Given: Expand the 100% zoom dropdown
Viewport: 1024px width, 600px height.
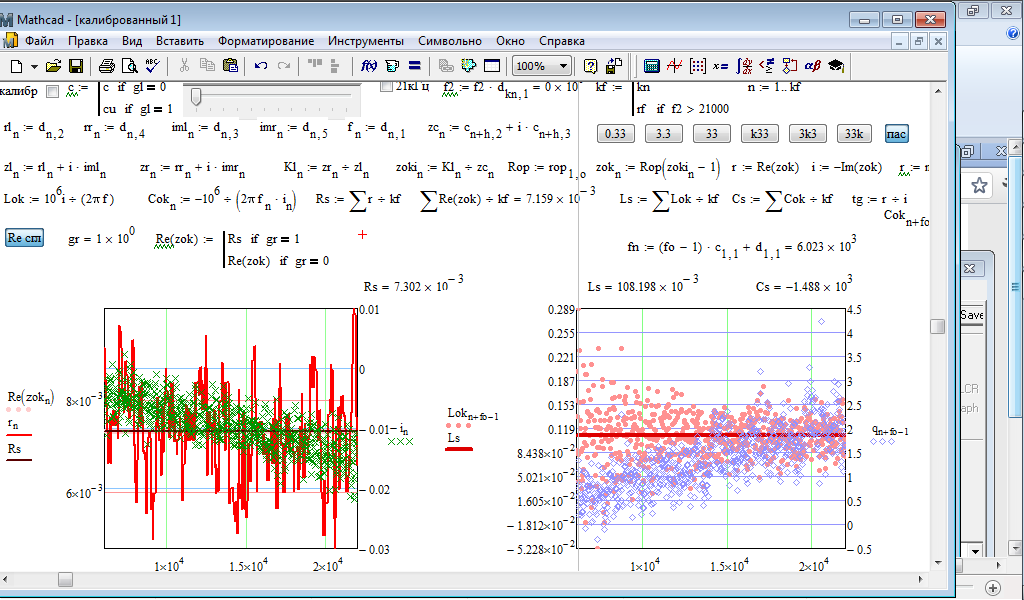Looking at the screenshot, I should coord(564,66).
